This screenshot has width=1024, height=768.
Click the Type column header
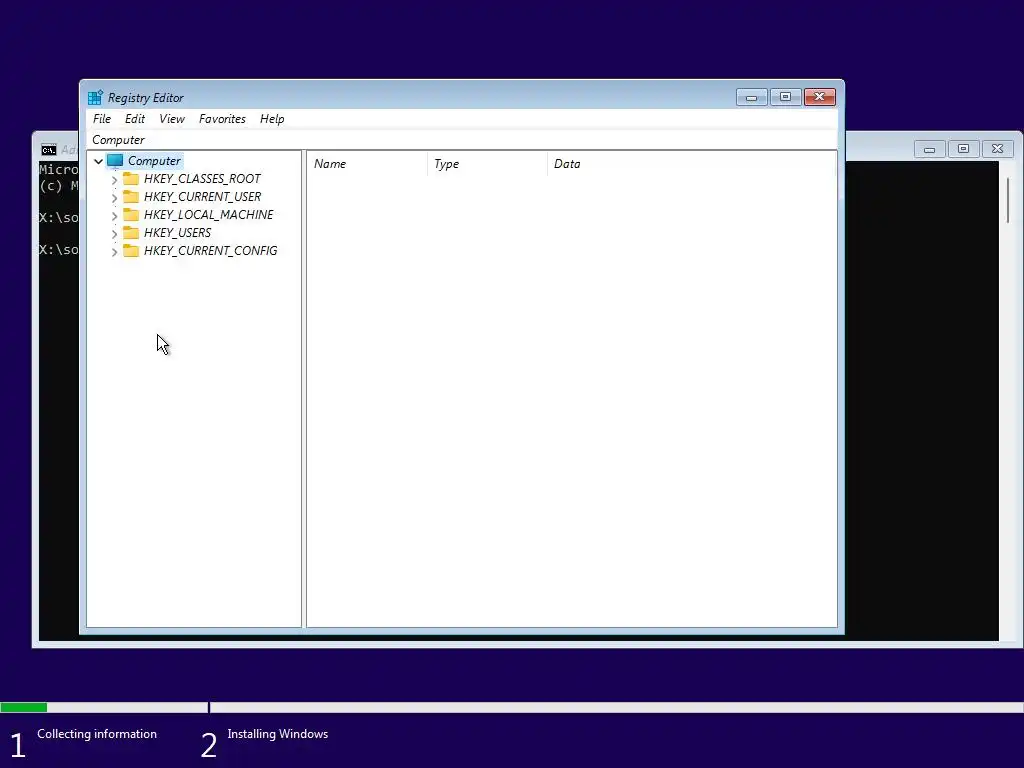[x=487, y=164]
